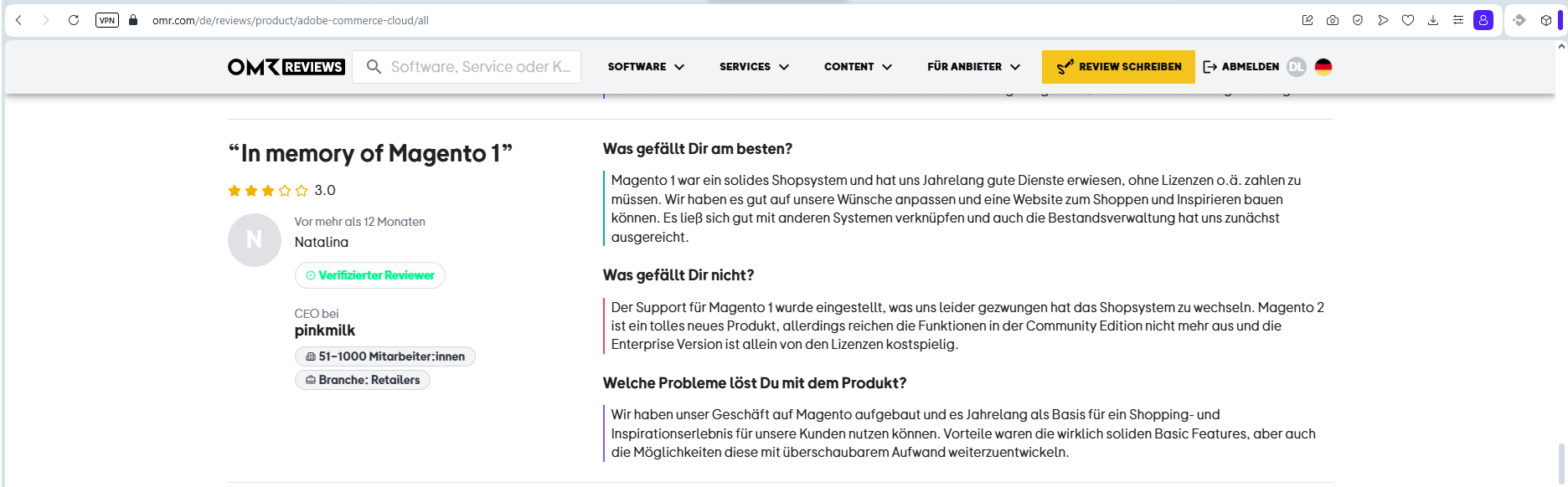Click the software search input field
Screen dimensions: 1568x487
click(480, 67)
